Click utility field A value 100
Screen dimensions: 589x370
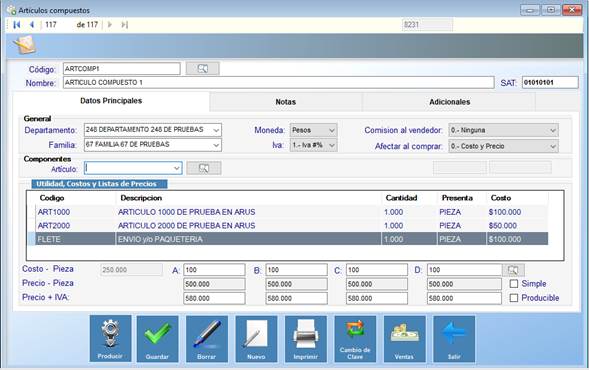[x=214, y=270]
